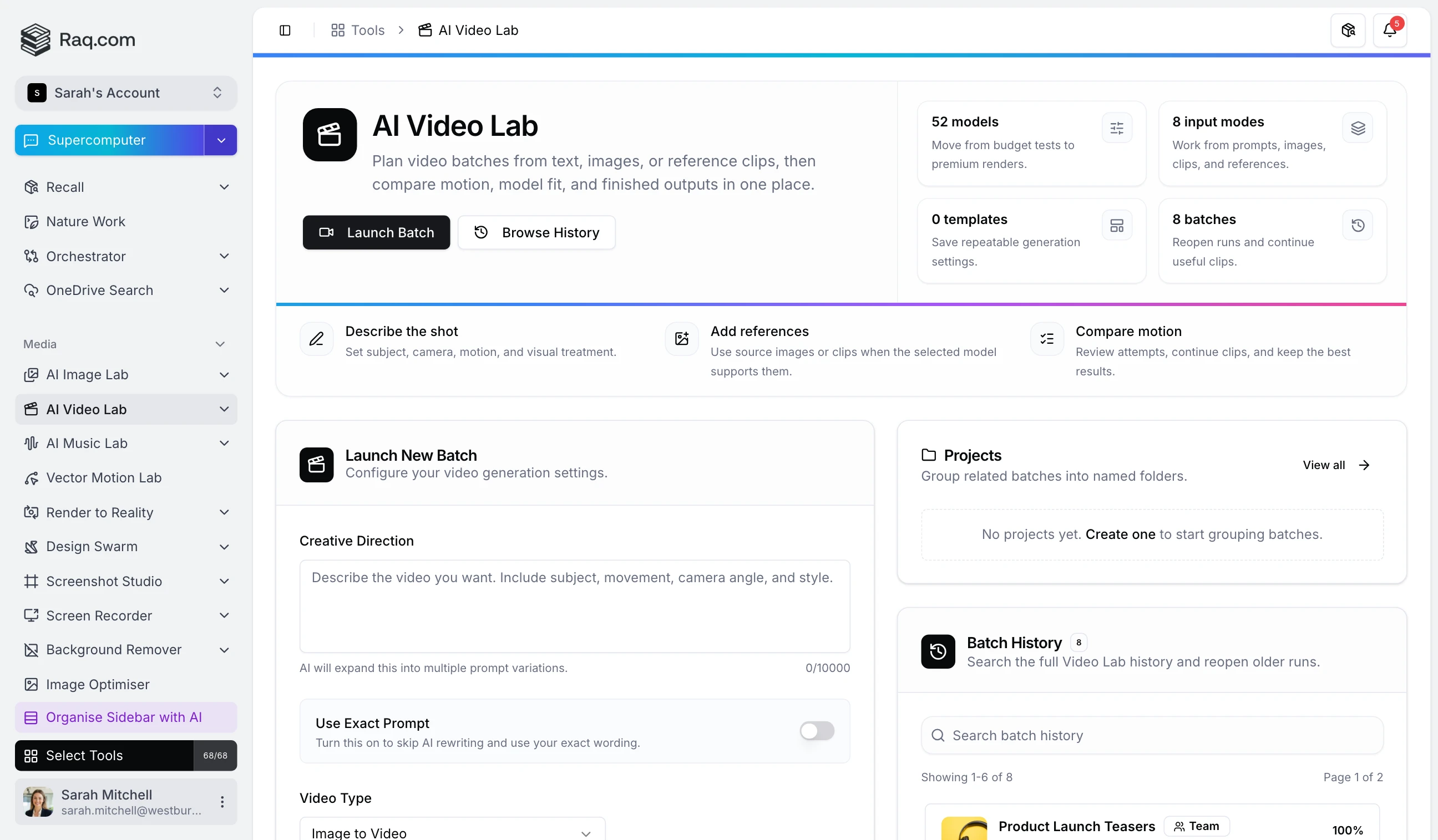Expand the Design Swarm chevron
Screen dimensions: 1438x840
[x=224, y=547]
